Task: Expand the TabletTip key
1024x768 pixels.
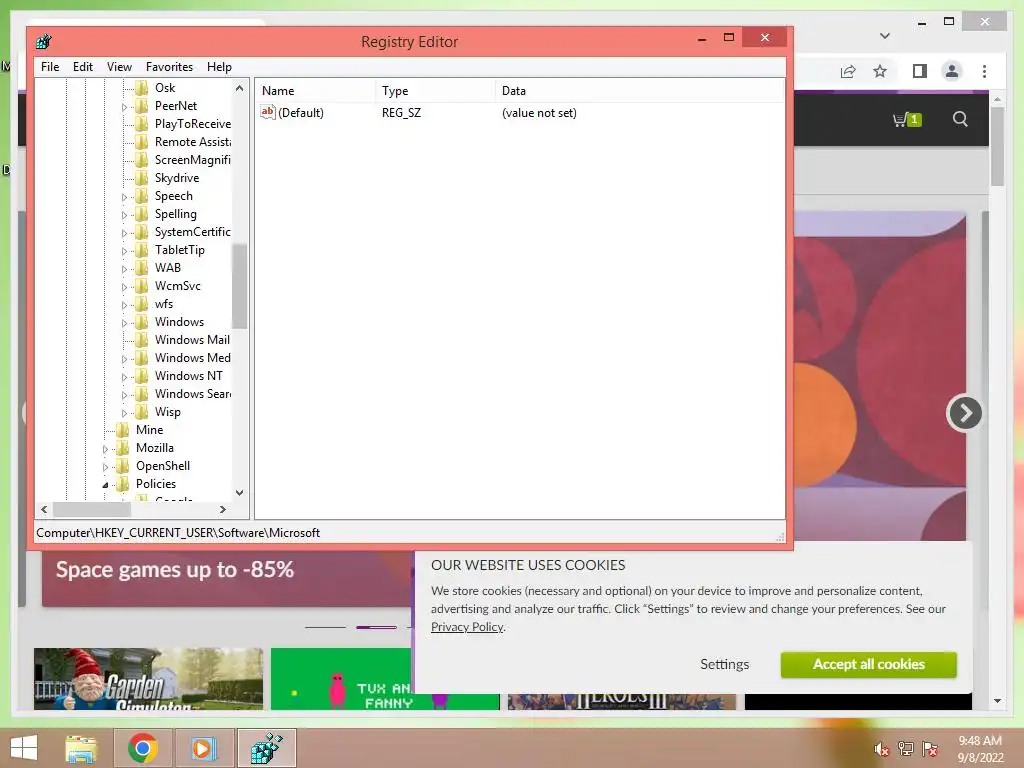Action: [124, 251]
